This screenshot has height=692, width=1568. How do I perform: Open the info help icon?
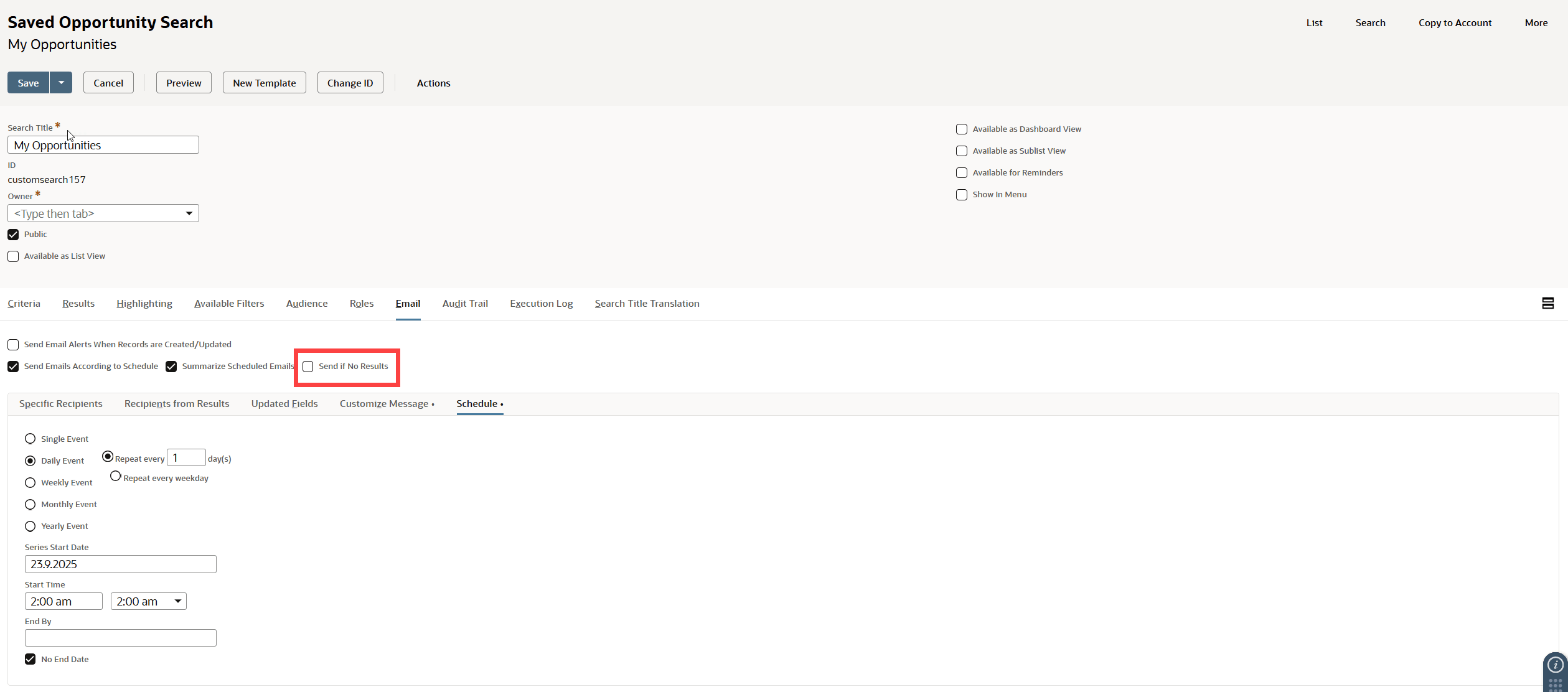[1555, 665]
